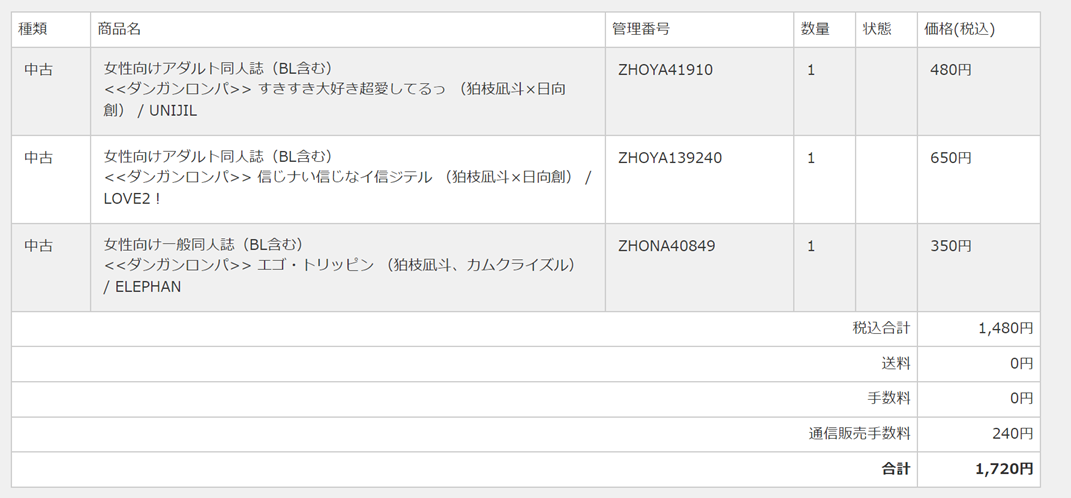
Task: Click the 税込合計 amount 1,480円
Action: 1005,328
